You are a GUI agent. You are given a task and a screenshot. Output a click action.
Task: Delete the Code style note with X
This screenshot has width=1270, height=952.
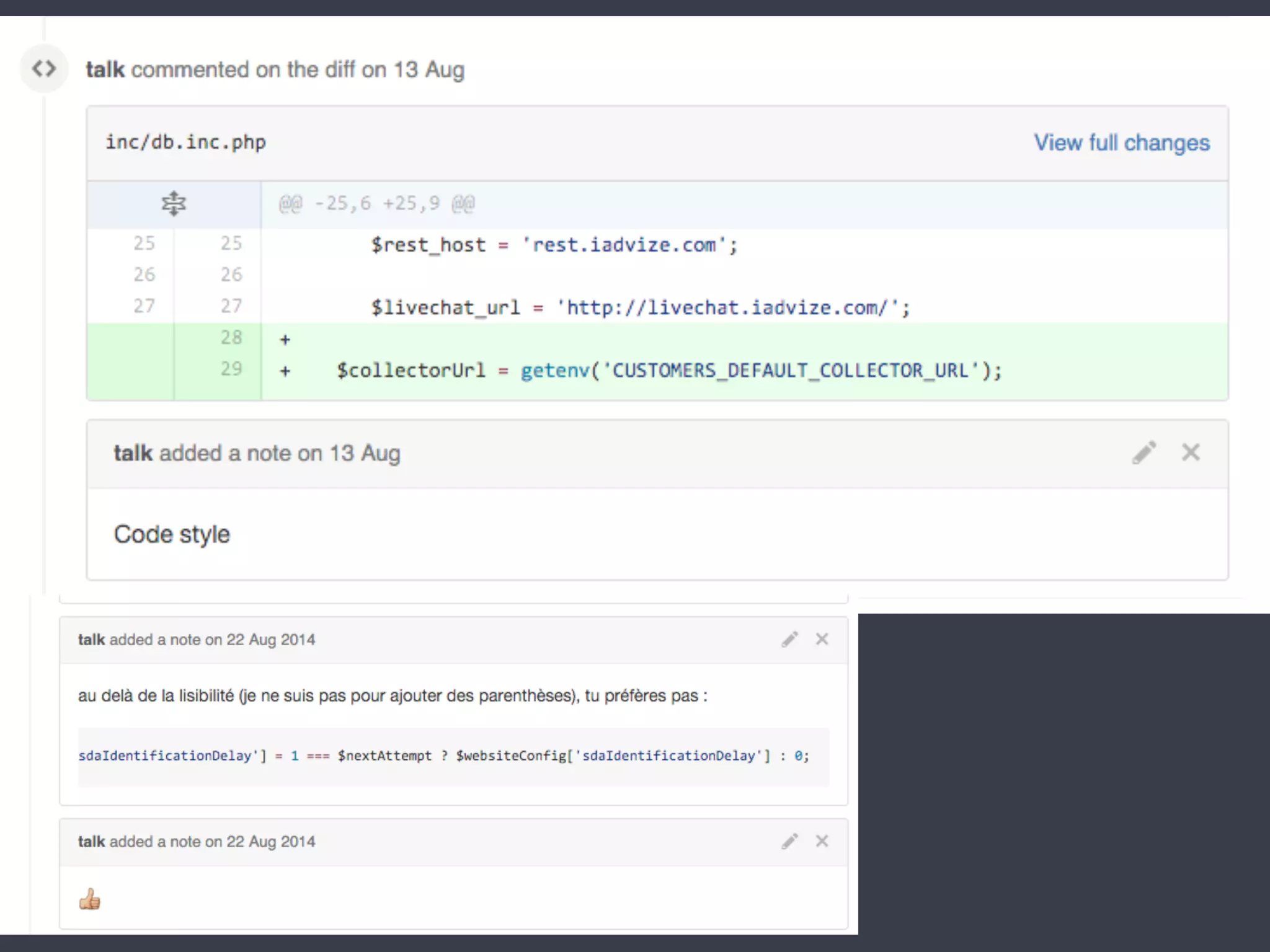tap(1191, 452)
